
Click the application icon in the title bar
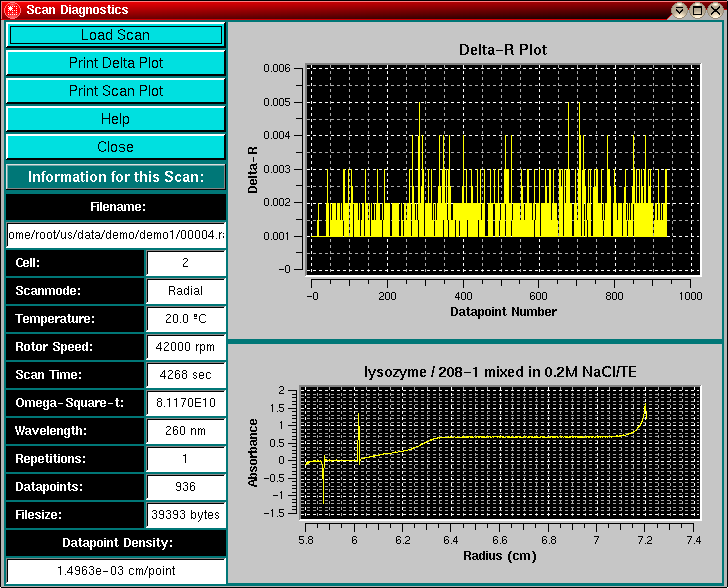tap(12, 10)
